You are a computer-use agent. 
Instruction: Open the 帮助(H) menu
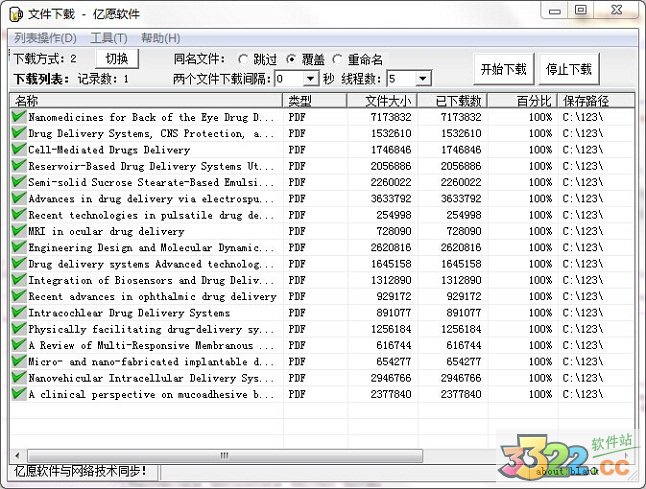161,38
